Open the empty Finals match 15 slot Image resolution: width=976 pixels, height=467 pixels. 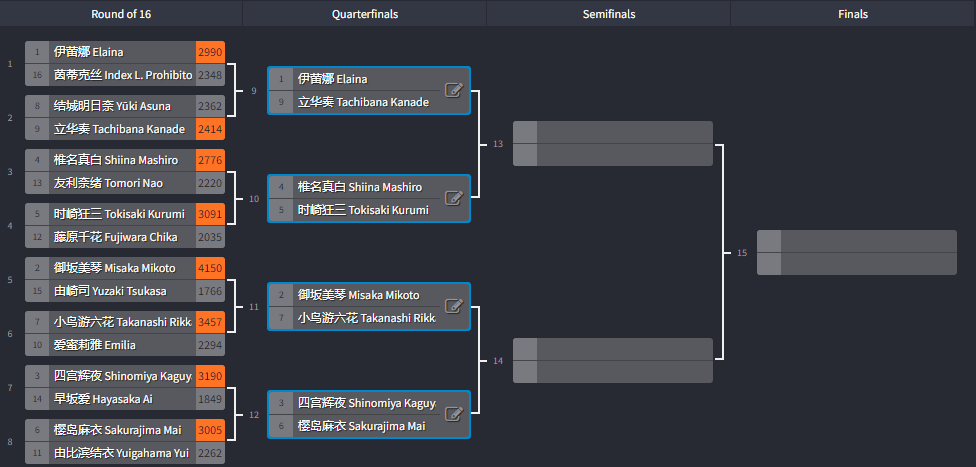(x=856, y=252)
